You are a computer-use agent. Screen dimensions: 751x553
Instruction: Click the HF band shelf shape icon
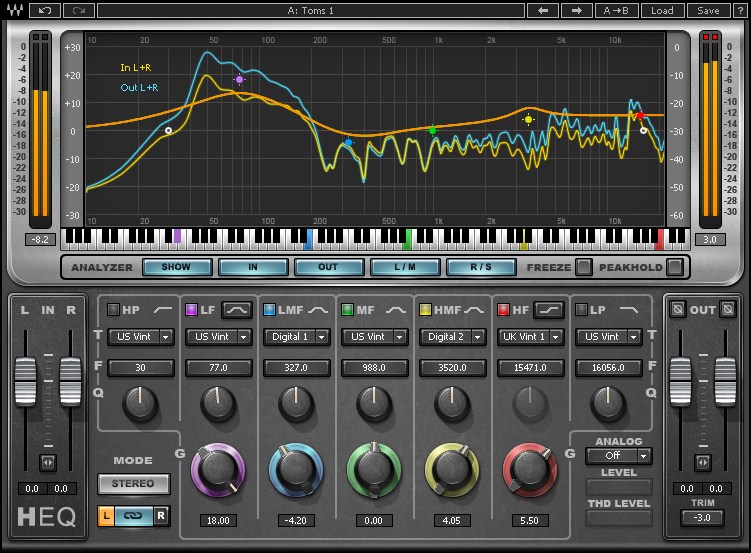pos(549,310)
